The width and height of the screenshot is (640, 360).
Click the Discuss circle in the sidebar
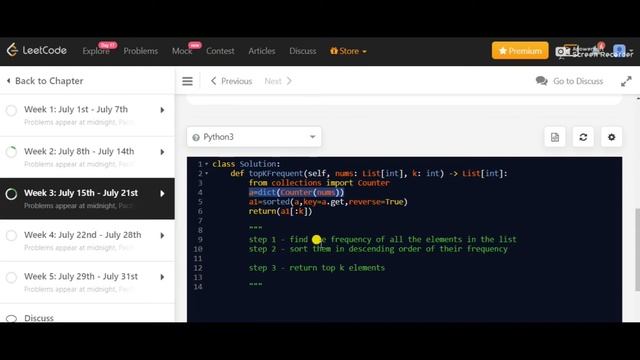[x=11, y=318]
